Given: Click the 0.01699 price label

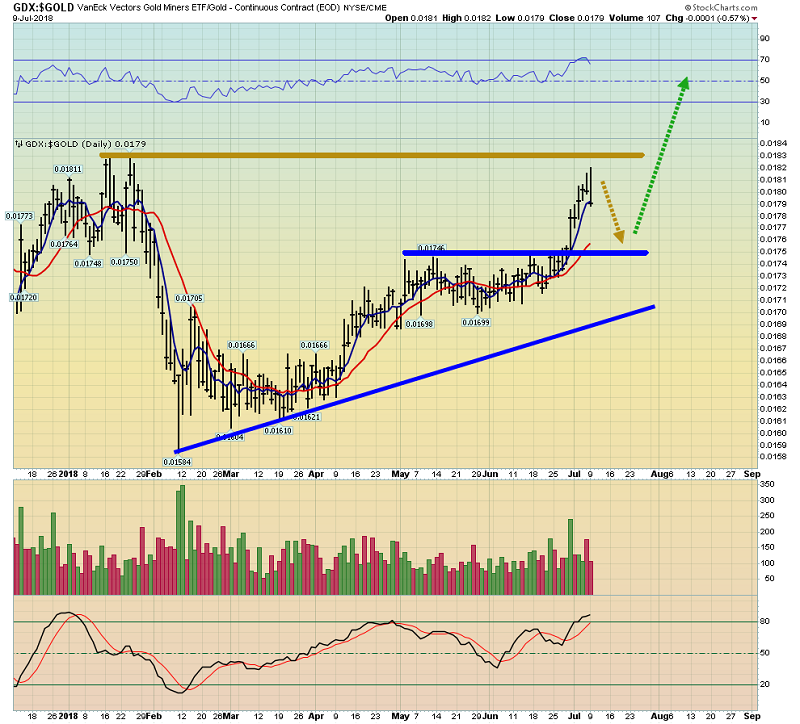Looking at the screenshot, I should 476,322.
